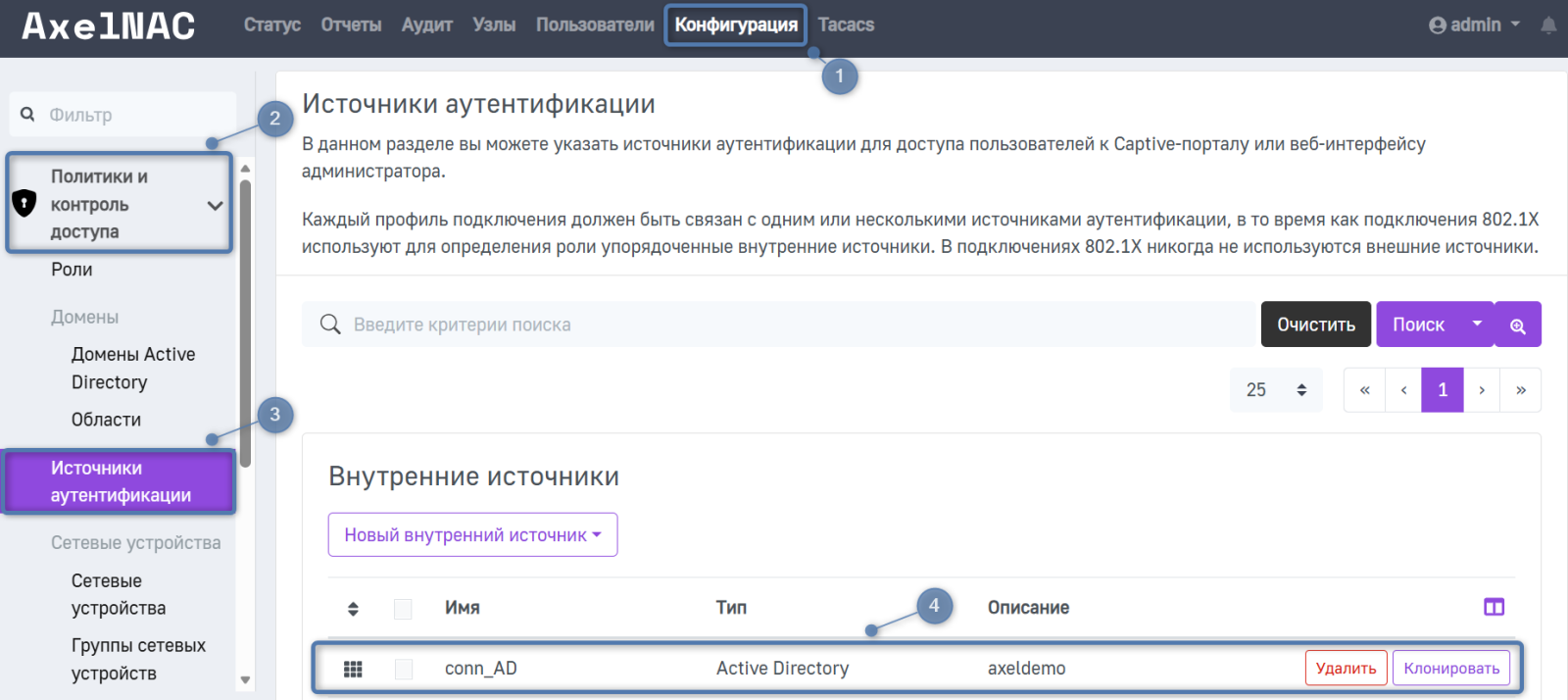1568x700 pixels.
Task: Open the admin user dropdown
Action: coord(1474,25)
